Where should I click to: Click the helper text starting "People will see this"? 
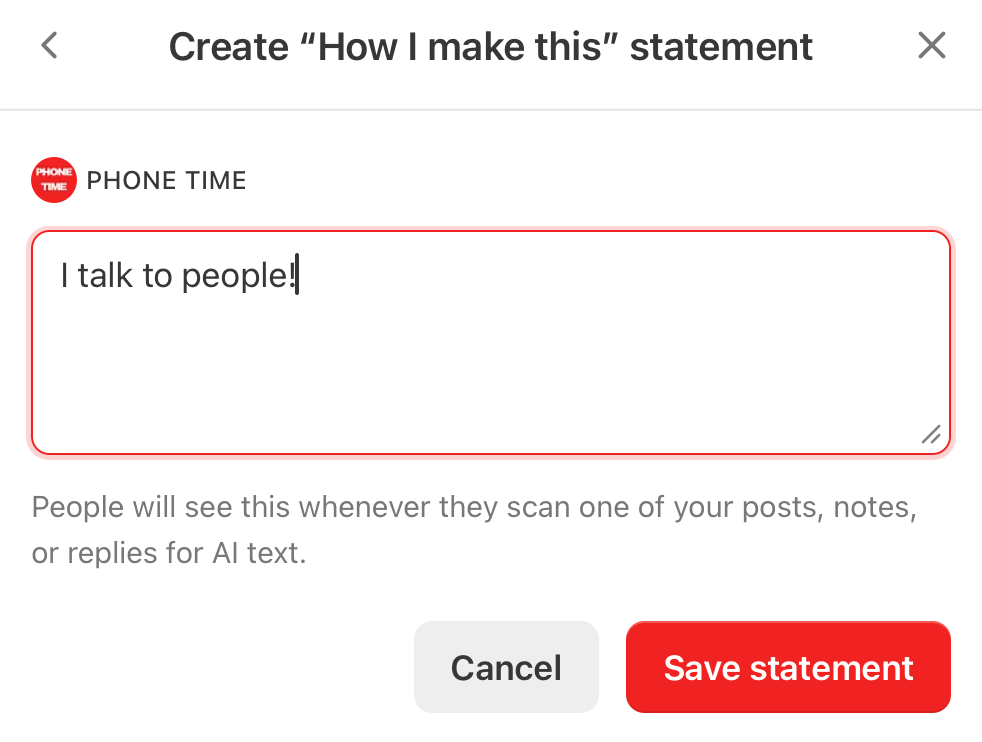pyautogui.click(x=474, y=530)
